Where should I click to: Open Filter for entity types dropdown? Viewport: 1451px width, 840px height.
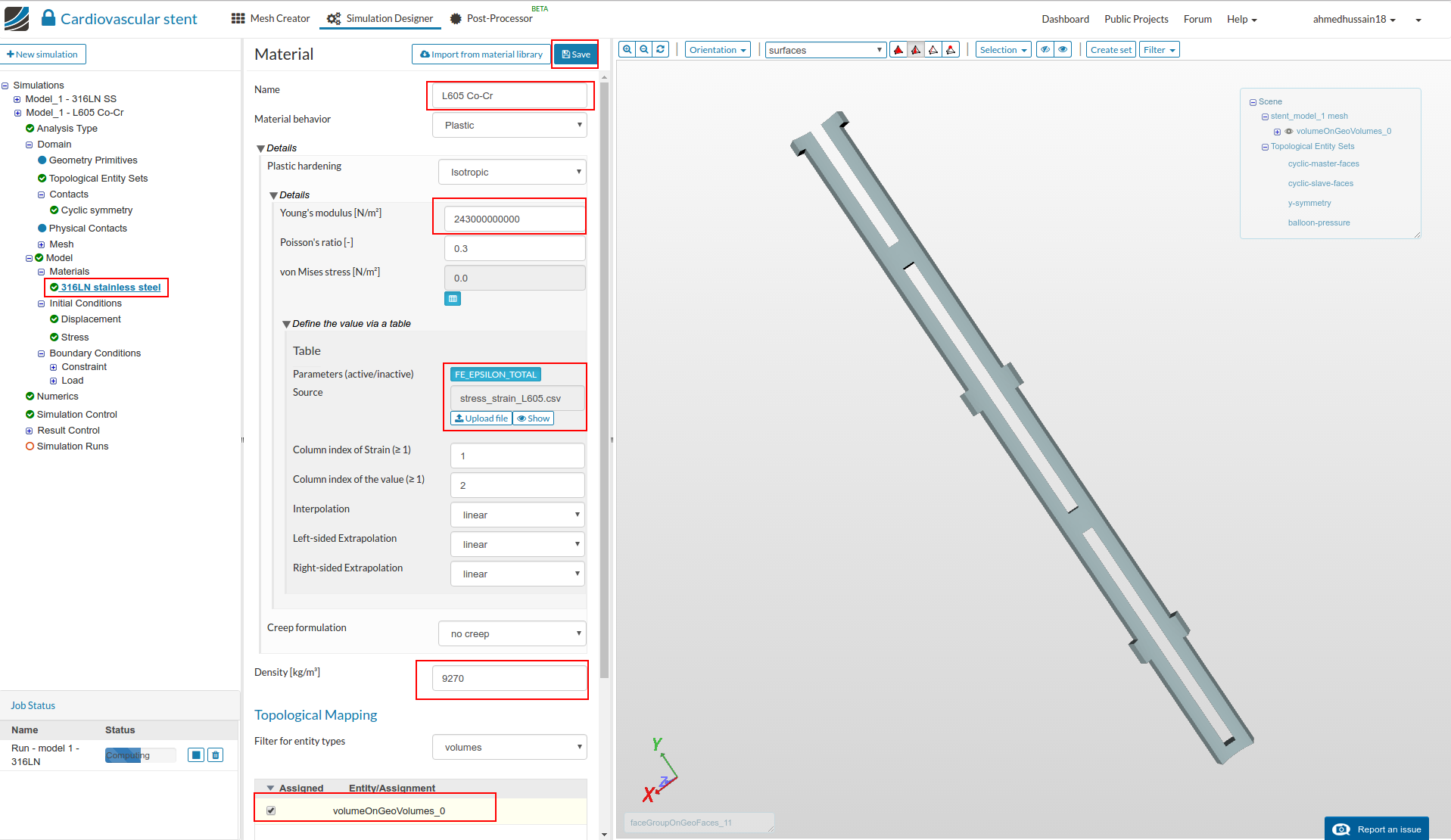coord(510,747)
